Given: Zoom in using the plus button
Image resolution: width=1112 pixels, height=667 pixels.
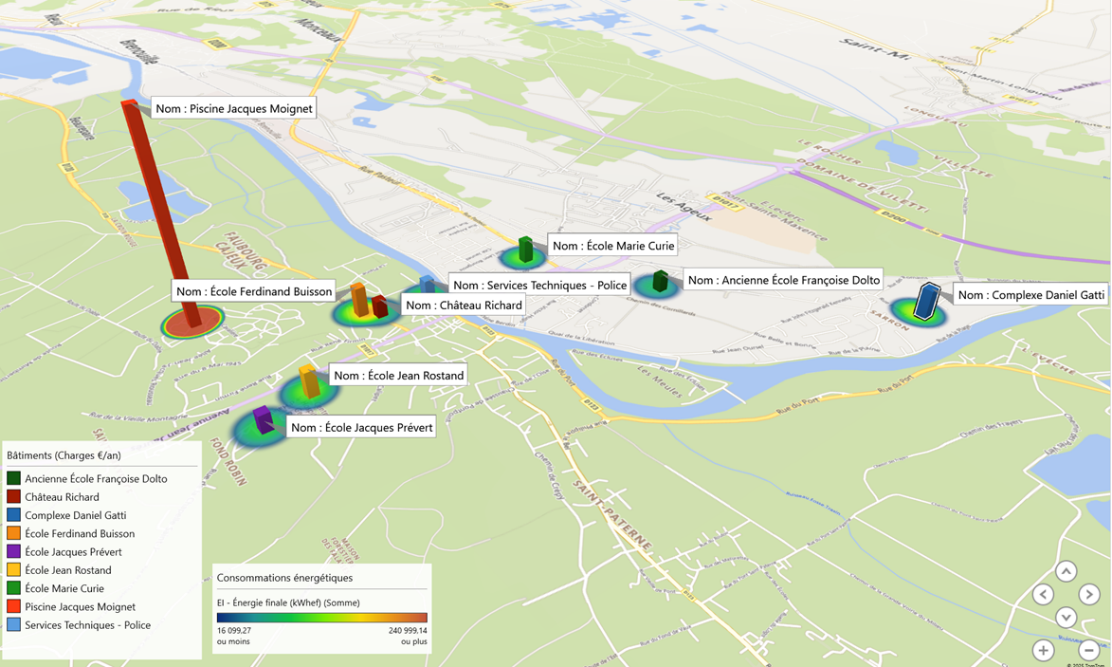Looking at the screenshot, I should (x=1043, y=650).
